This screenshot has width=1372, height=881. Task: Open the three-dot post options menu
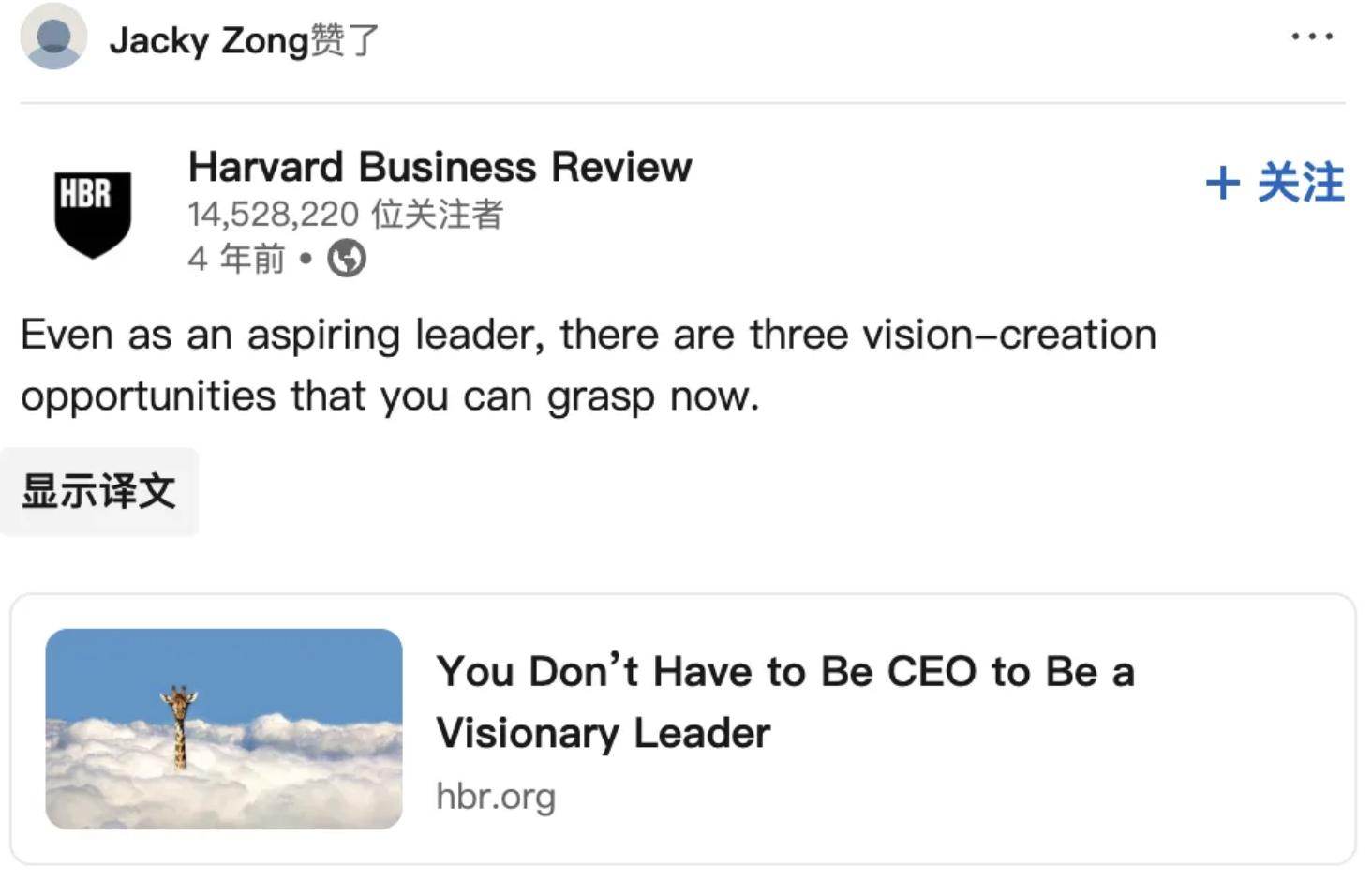pyautogui.click(x=1311, y=37)
